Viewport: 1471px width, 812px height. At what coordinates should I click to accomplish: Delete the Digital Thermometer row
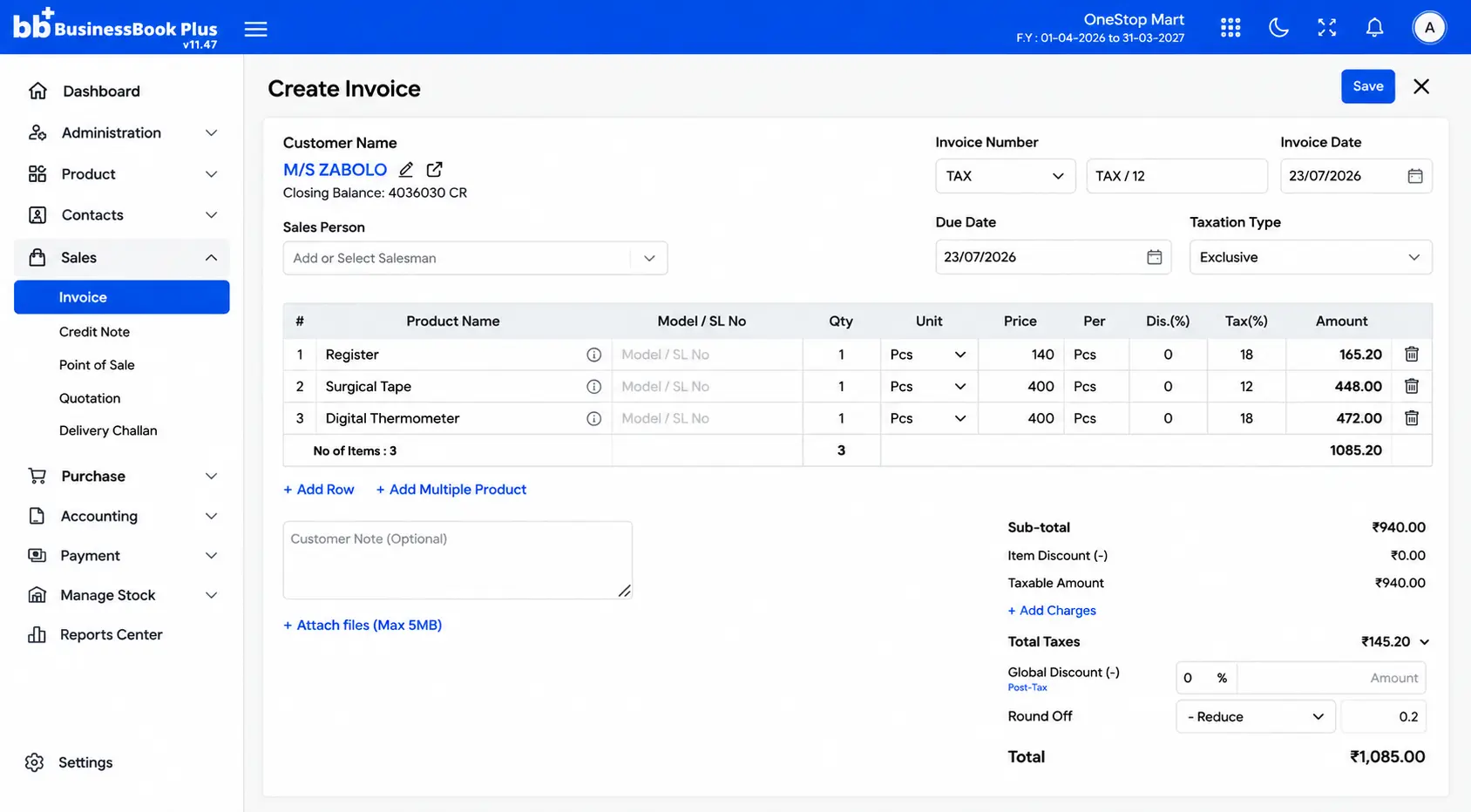tap(1412, 418)
